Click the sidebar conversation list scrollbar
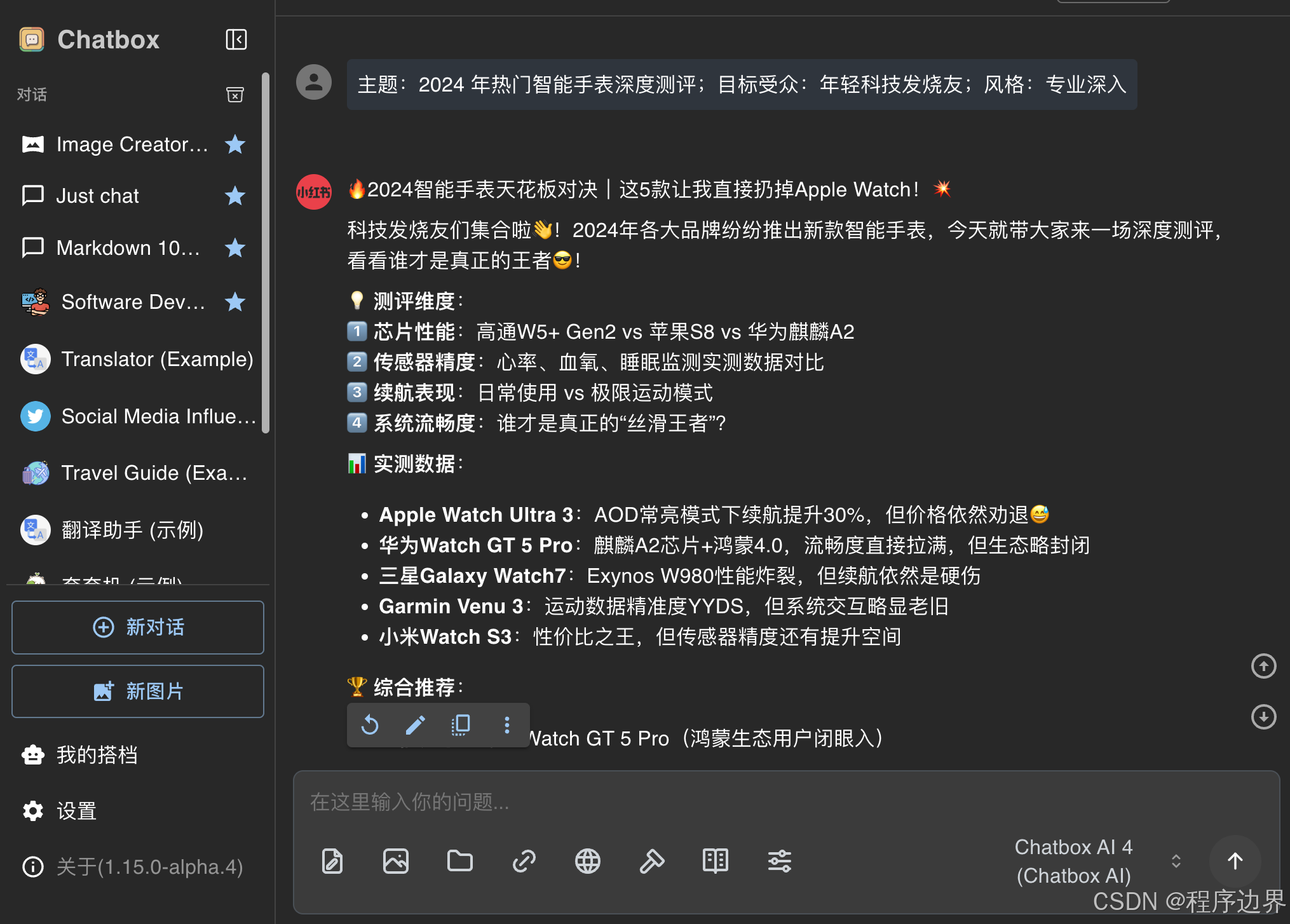This screenshot has width=1290, height=924. tap(266, 253)
